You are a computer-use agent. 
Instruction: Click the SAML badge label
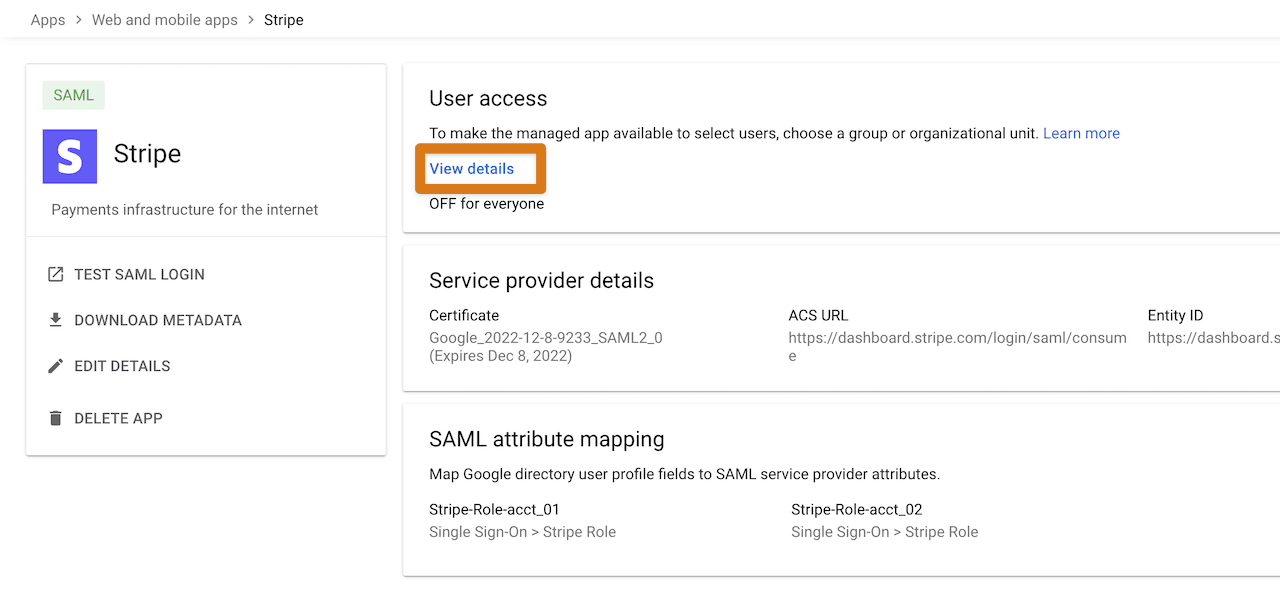(74, 95)
